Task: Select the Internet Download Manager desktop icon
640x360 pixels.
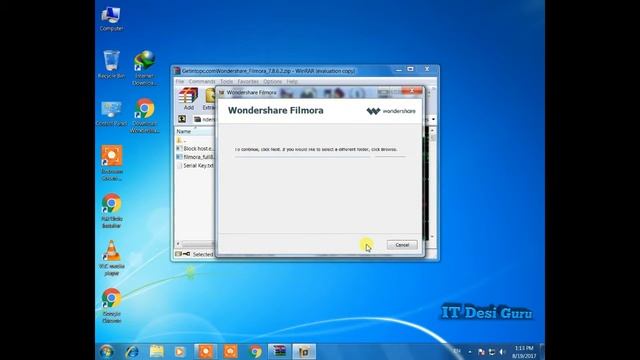Action: [x=144, y=68]
